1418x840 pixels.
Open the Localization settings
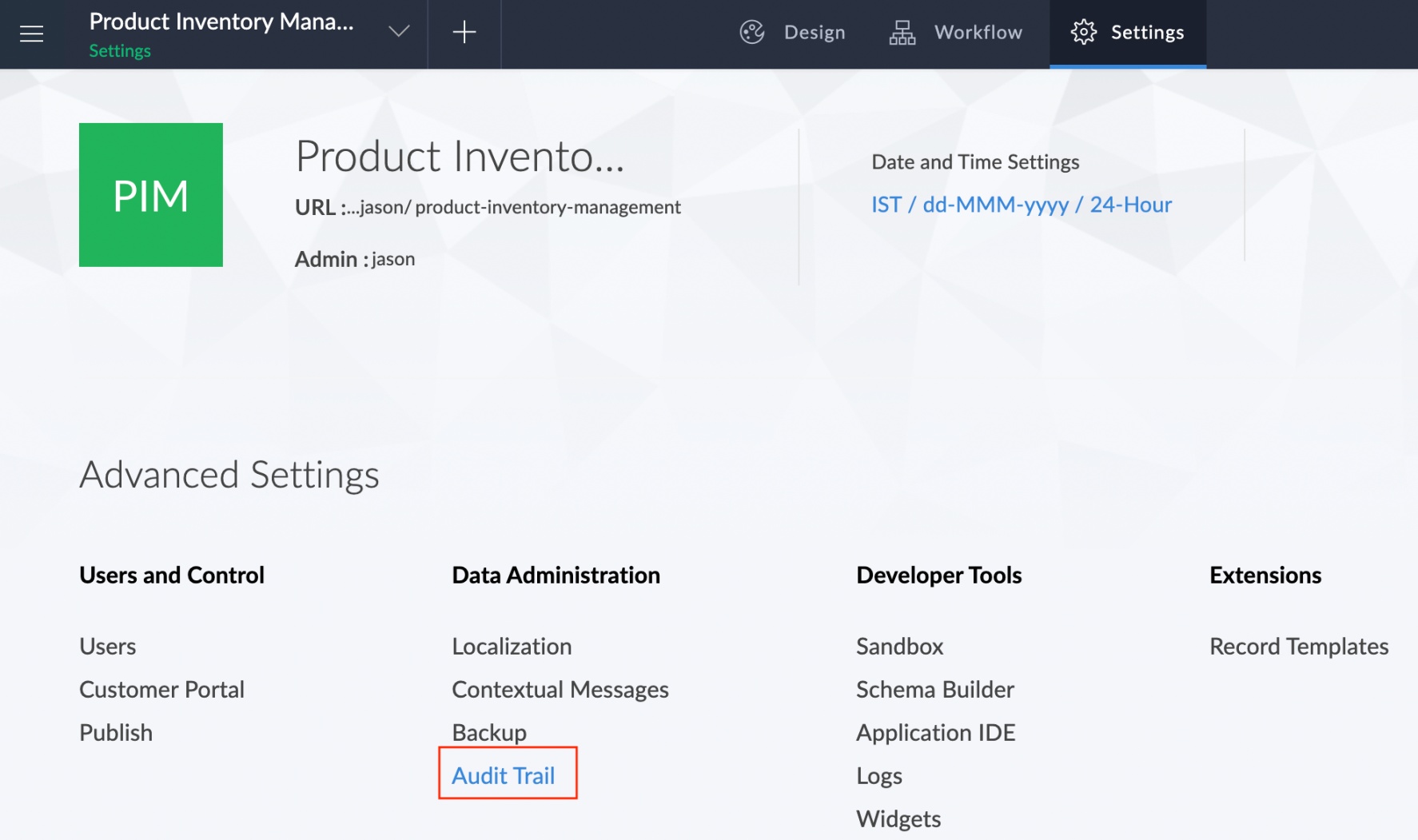pos(512,646)
